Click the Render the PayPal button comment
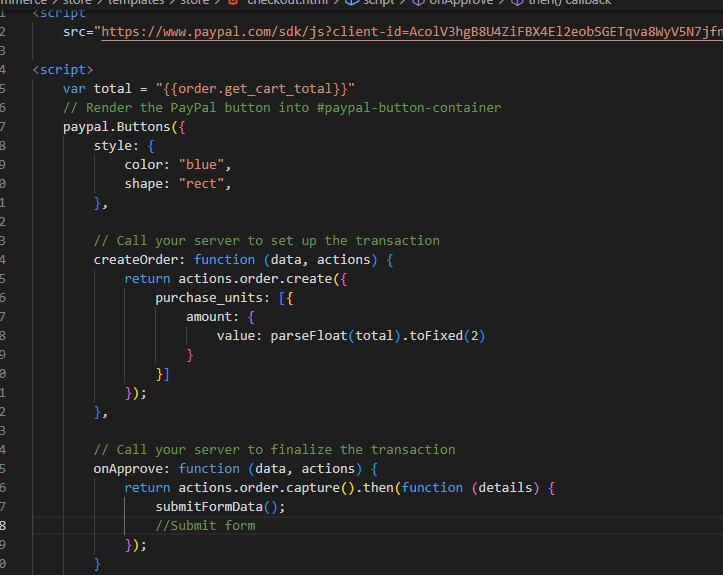The image size is (723, 575). click(282, 108)
